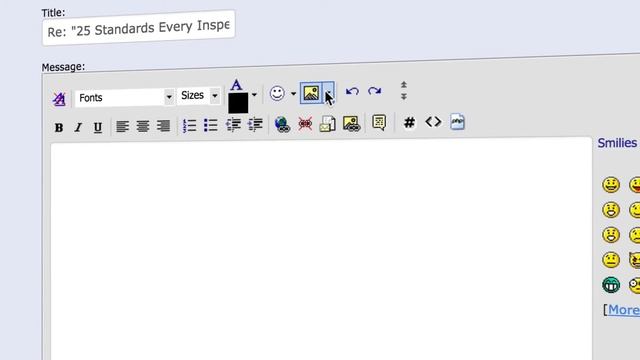Wrap selection in QUOTE tags
The width and height of the screenshot is (640, 360).
[x=379, y=122]
